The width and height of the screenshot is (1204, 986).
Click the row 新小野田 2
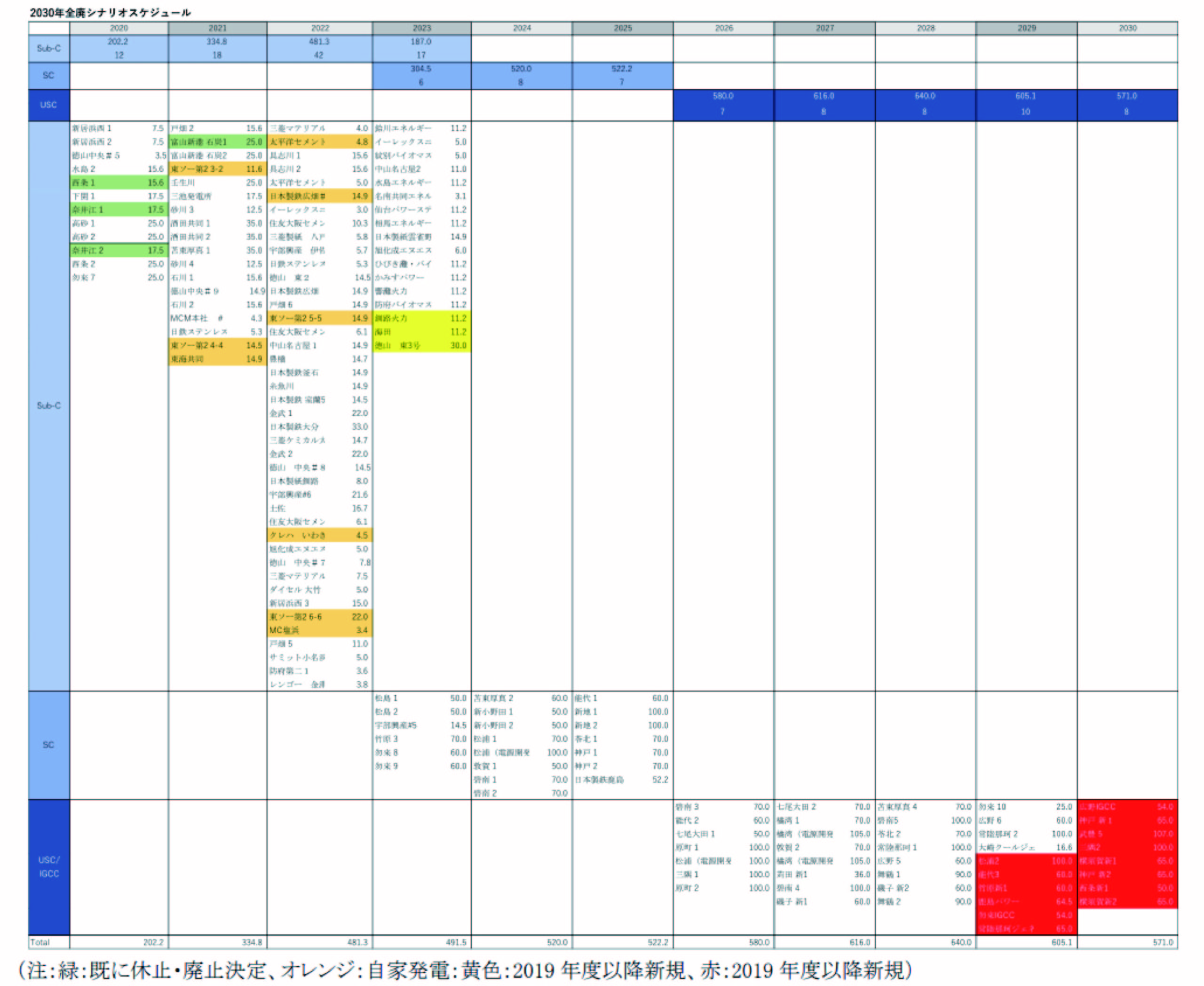(522, 725)
